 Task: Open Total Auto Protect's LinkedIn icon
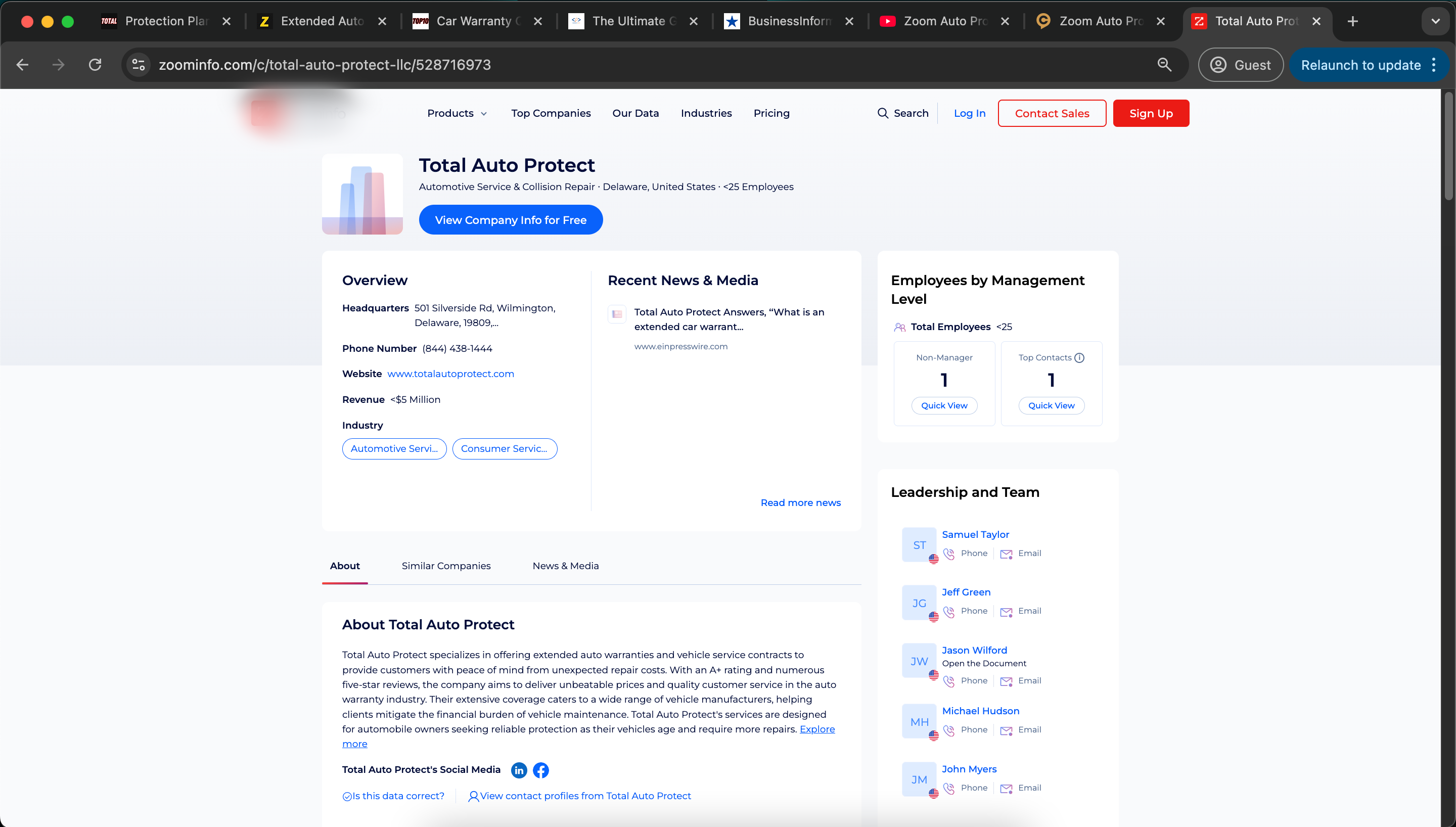[x=519, y=770]
